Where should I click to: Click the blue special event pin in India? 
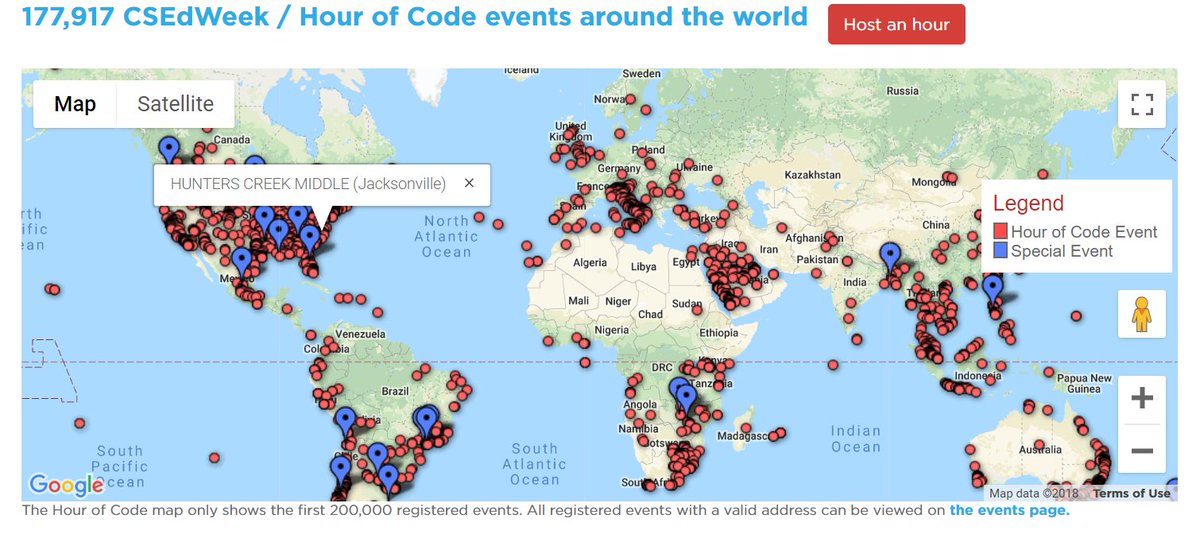[x=890, y=258]
